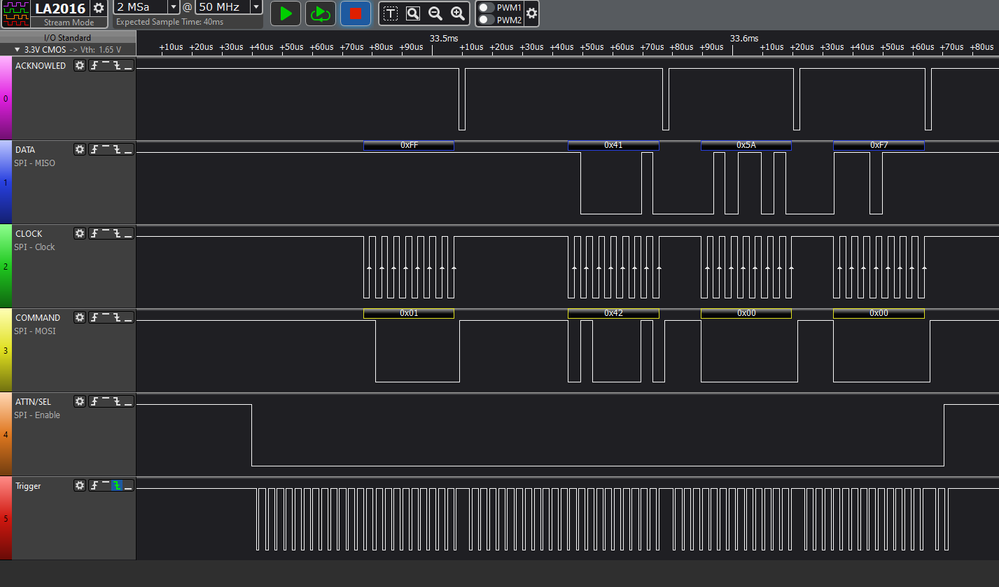Viewport: 999px width, 587px height.
Task: Click the green channel 2 color bar
Action: click(x=6, y=266)
